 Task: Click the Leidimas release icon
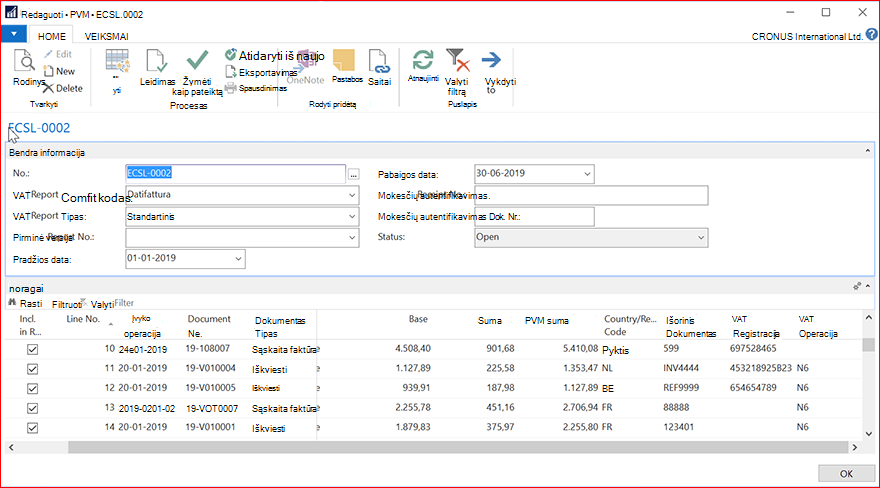click(156, 61)
